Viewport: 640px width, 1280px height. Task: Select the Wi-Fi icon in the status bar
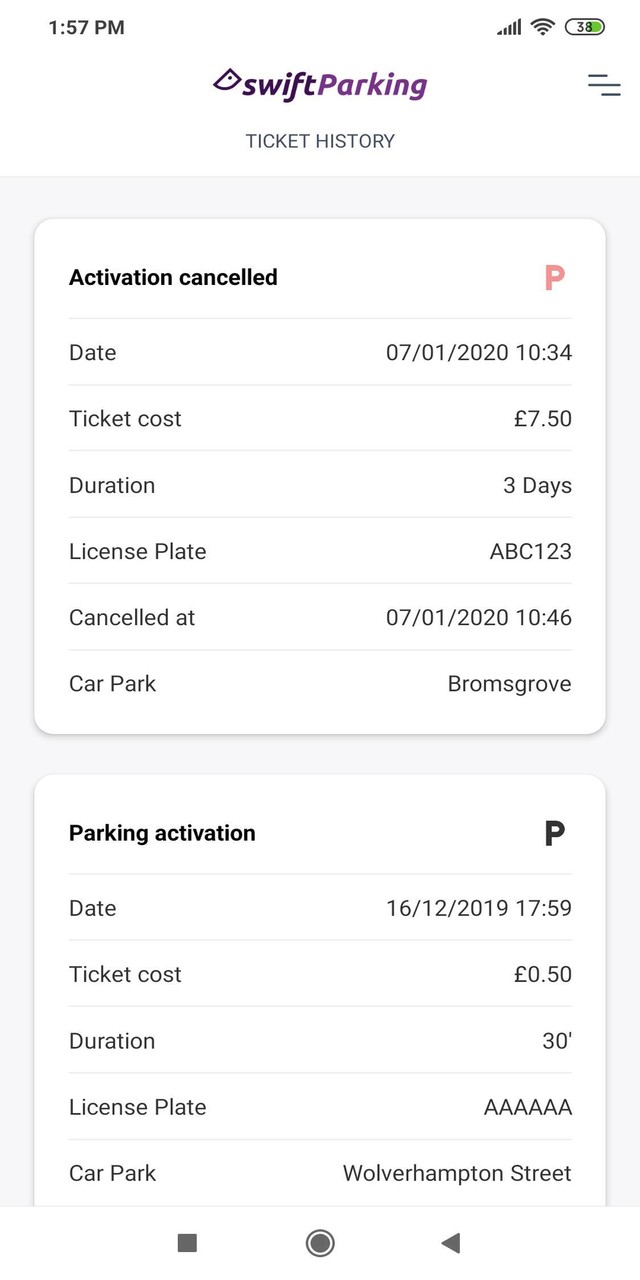[x=542, y=28]
